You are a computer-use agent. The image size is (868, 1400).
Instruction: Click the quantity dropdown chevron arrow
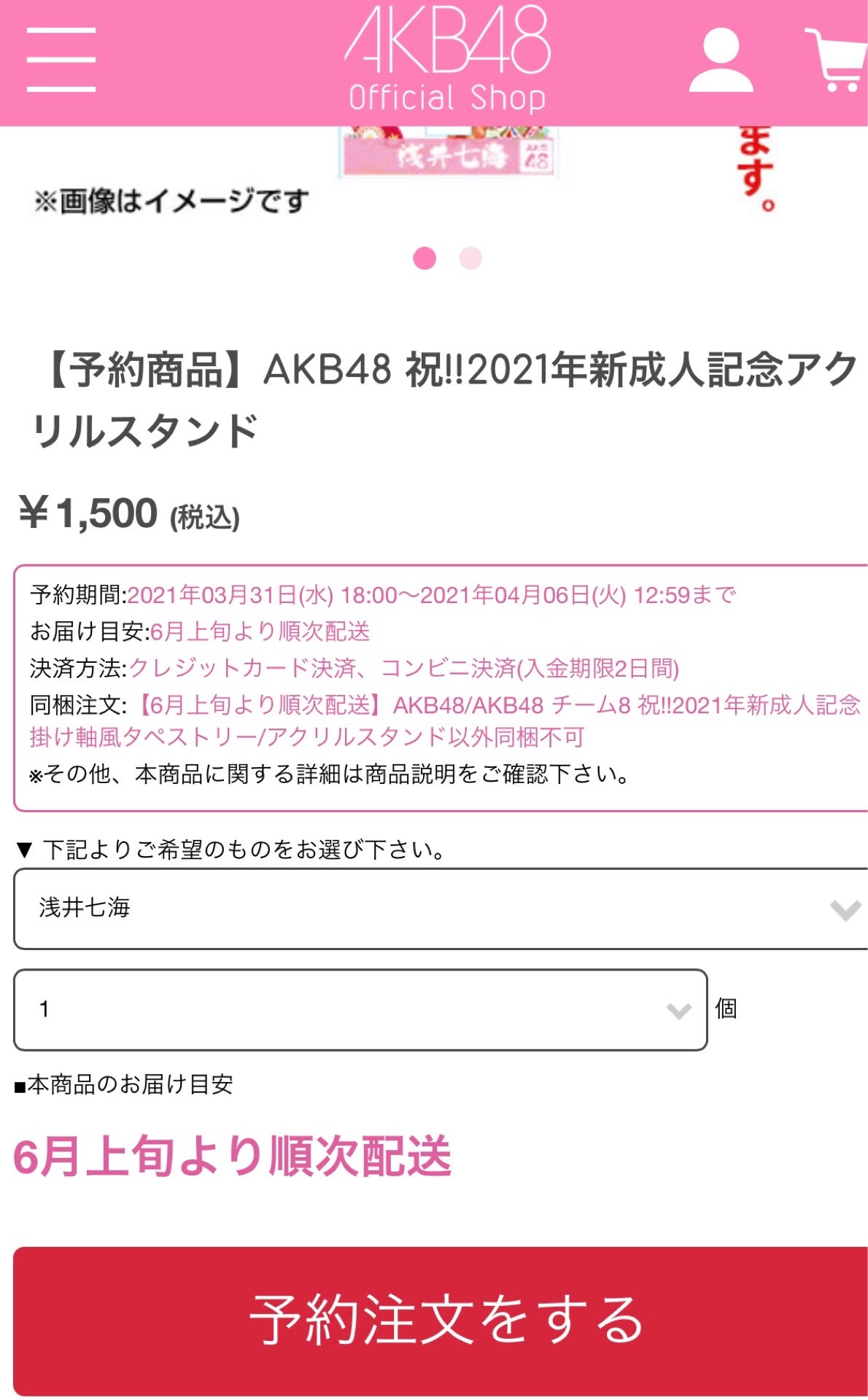[x=678, y=1011]
